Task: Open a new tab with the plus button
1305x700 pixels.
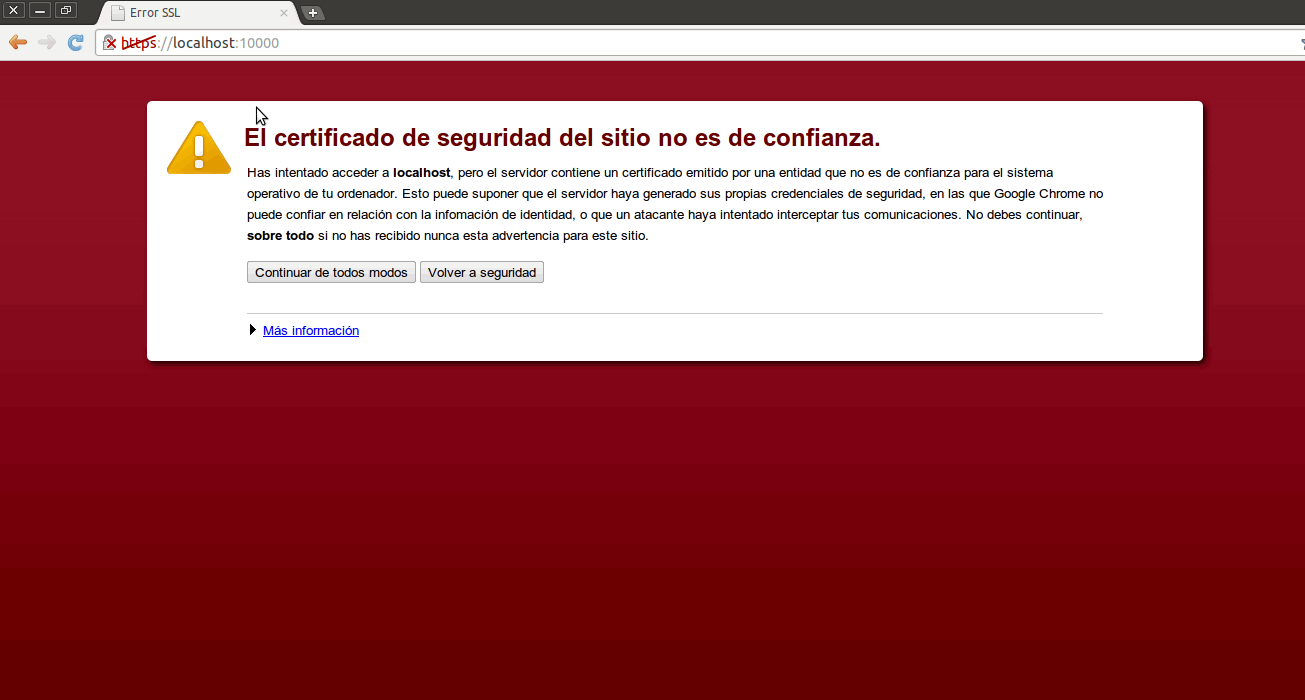Action: tap(313, 13)
